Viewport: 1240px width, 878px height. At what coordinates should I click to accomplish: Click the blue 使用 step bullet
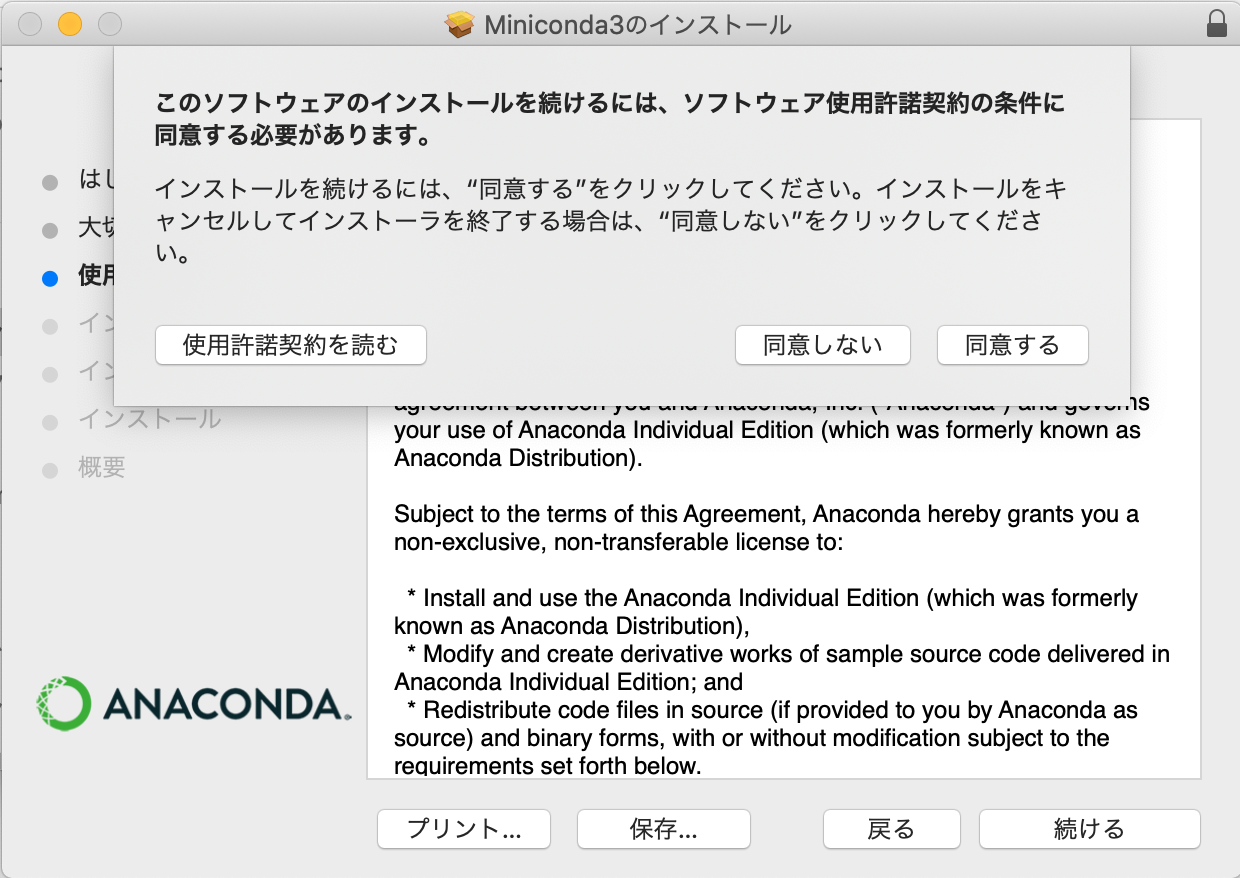(x=50, y=279)
